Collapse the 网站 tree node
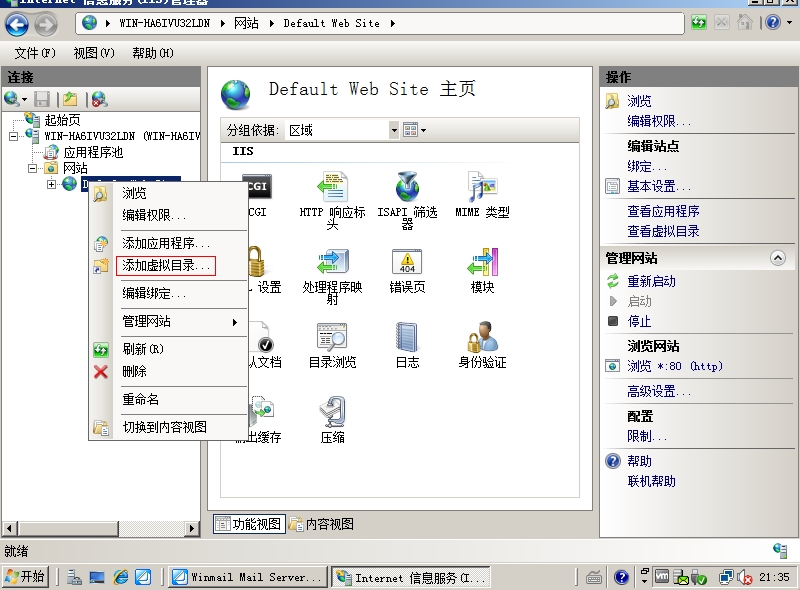Image resolution: width=800 pixels, height=590 pixels. (x=32, y=168)
